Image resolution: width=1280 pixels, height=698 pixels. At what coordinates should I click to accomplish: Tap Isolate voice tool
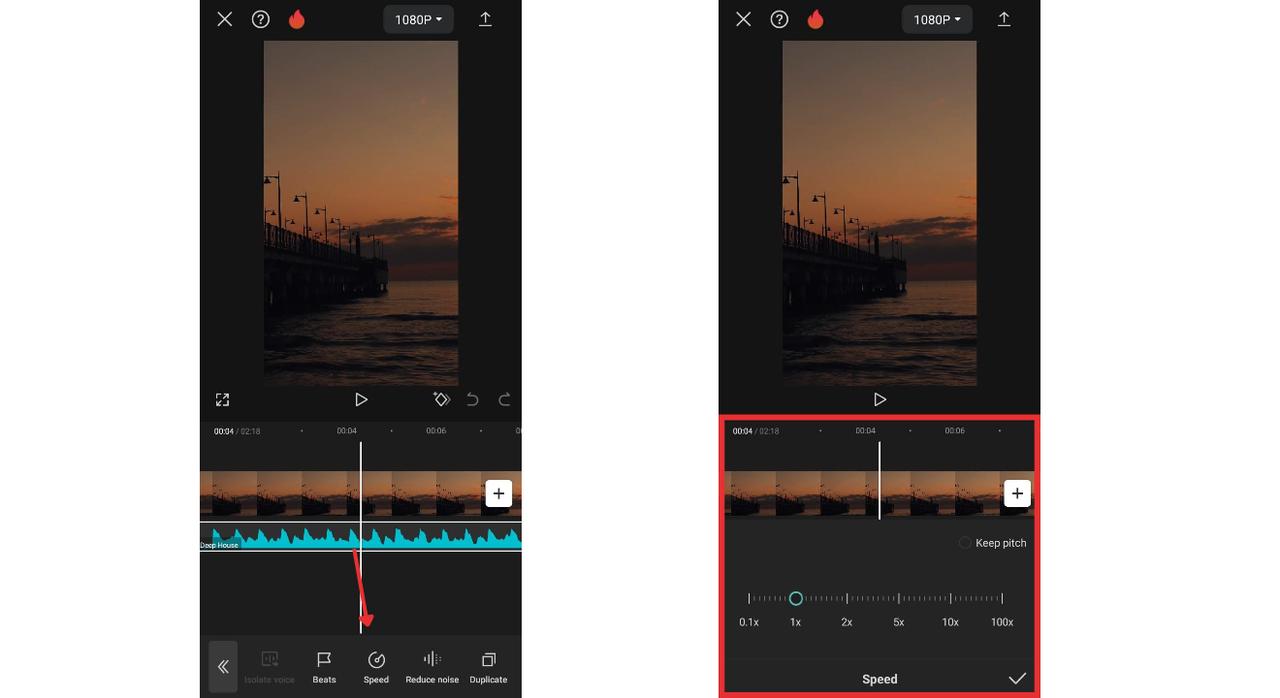click(270, 667)
